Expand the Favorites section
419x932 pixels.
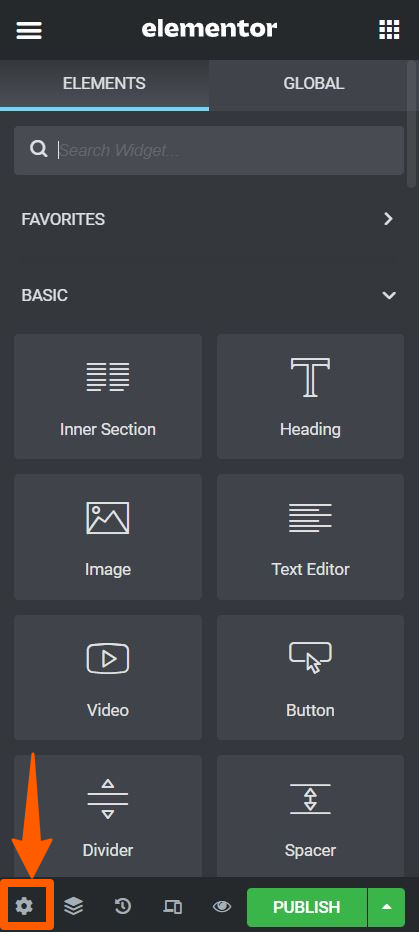point(209,219)
